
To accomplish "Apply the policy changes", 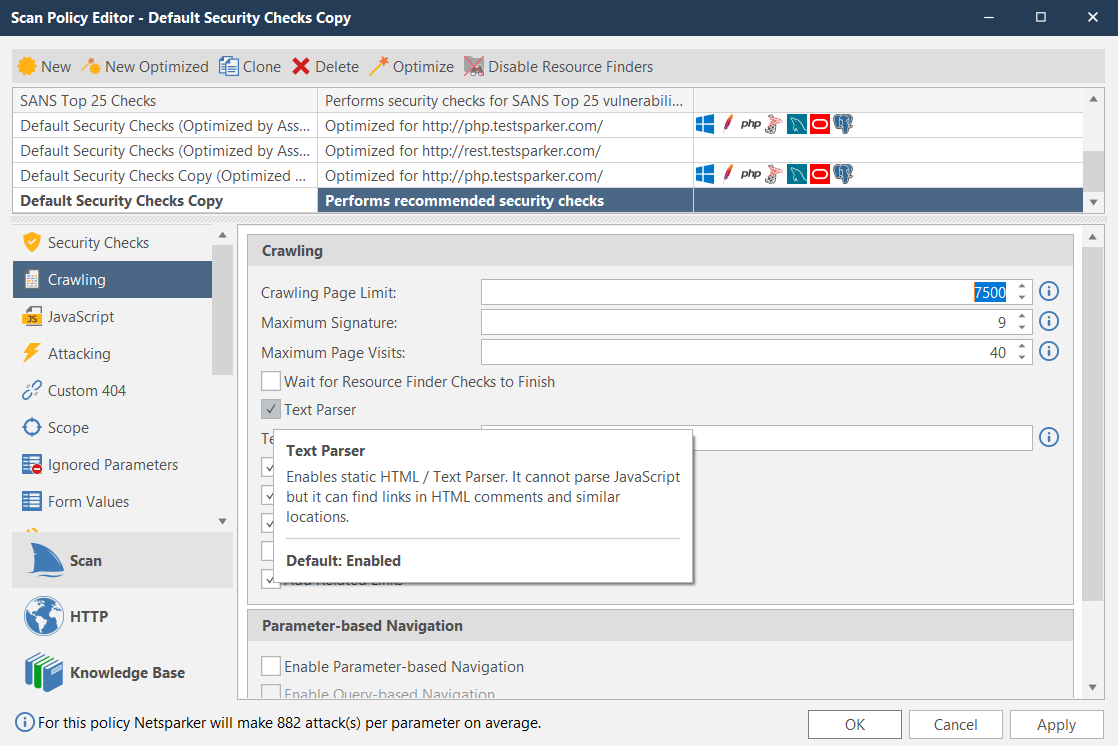I will point(1056,724).
